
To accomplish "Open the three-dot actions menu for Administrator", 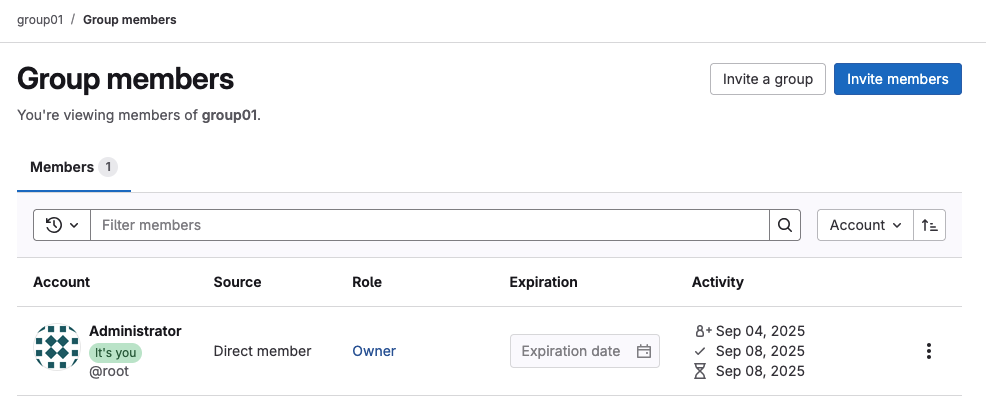I will click(929, 351).
